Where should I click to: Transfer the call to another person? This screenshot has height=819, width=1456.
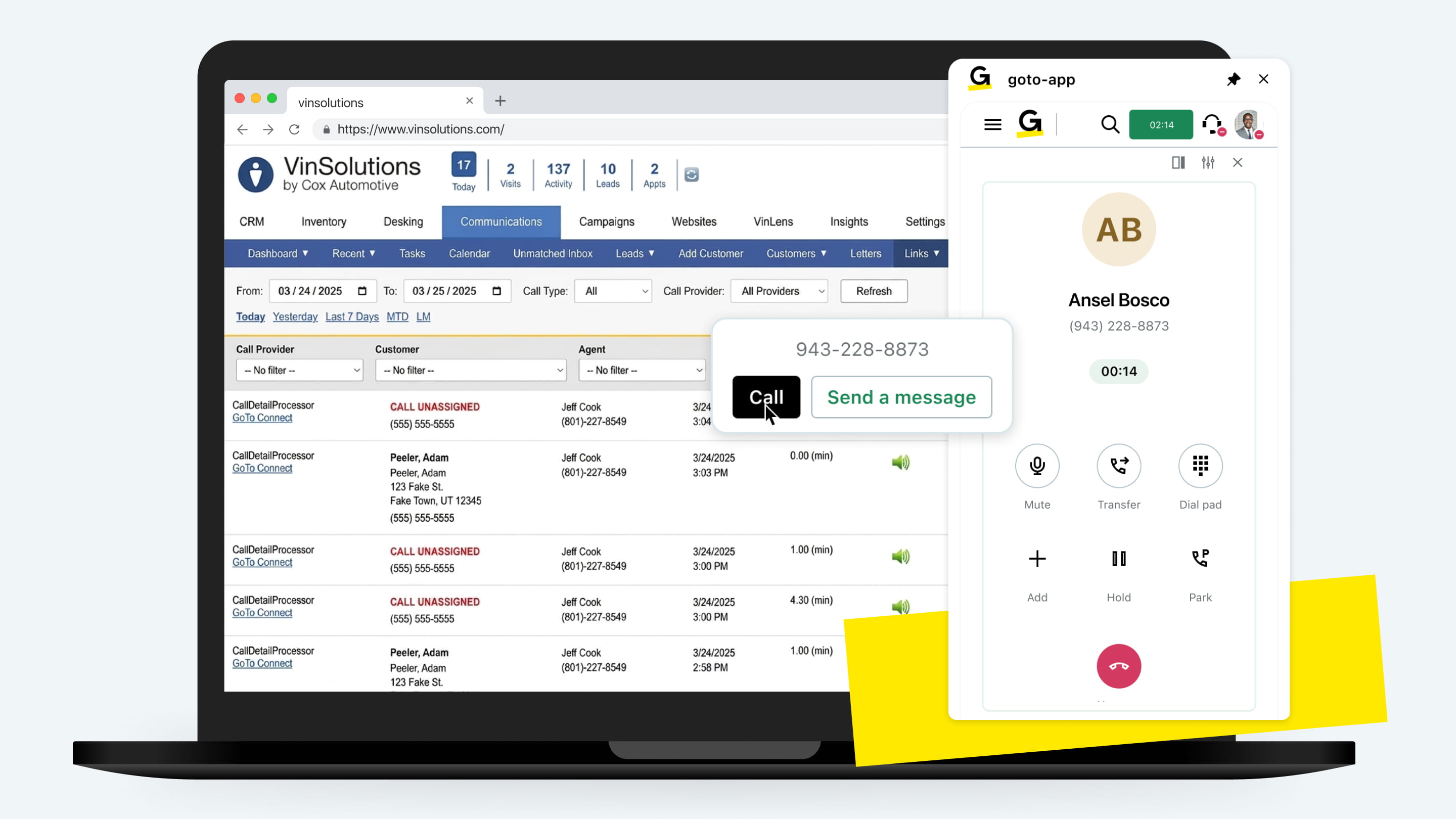pos(1119,465)
